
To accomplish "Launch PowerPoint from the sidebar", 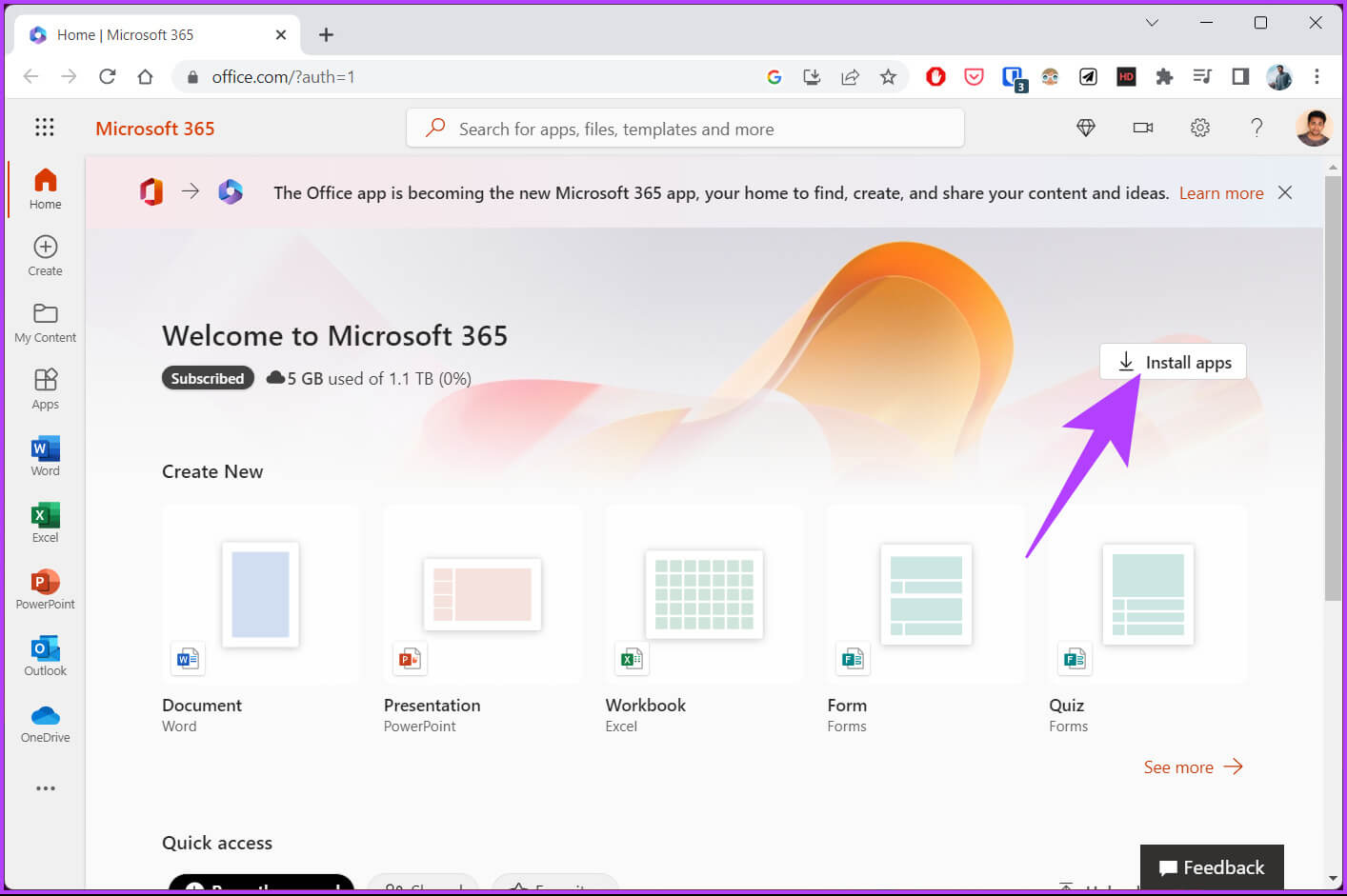I will click(x=45, y=589).
